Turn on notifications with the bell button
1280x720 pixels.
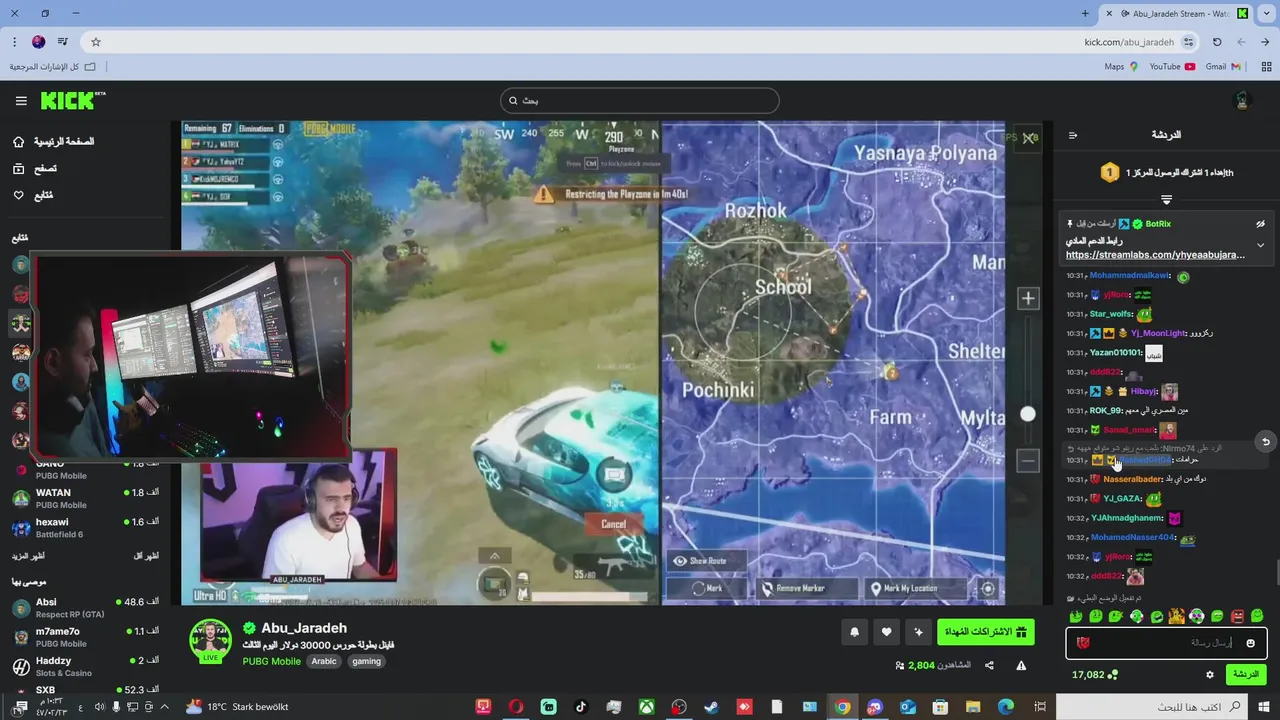[x=855, y=632]
